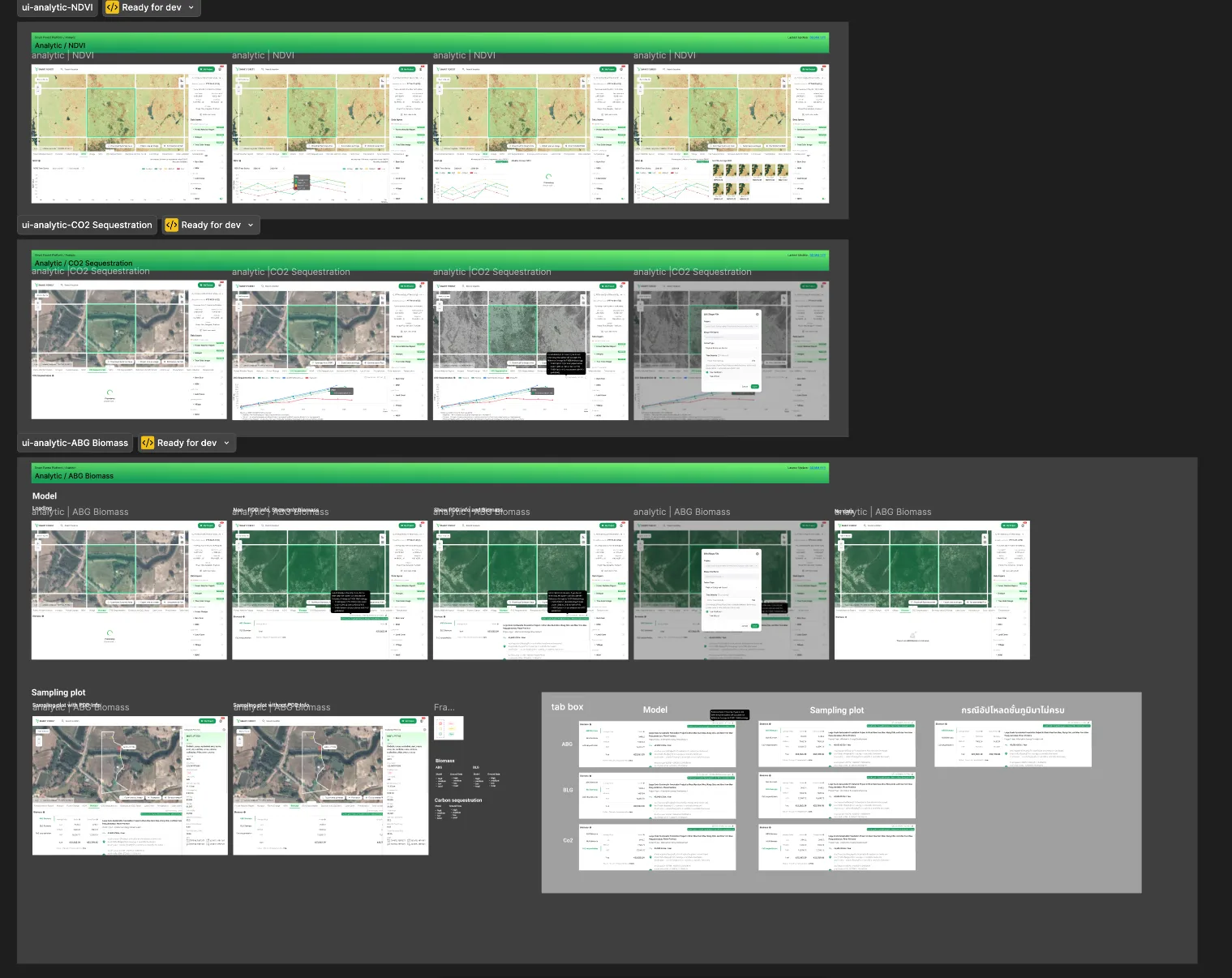Expand the Ready for dev chevron for ui-analytic-ABG Biomass
Viewport: 1232px width, 978px height.
coord(226,443)
